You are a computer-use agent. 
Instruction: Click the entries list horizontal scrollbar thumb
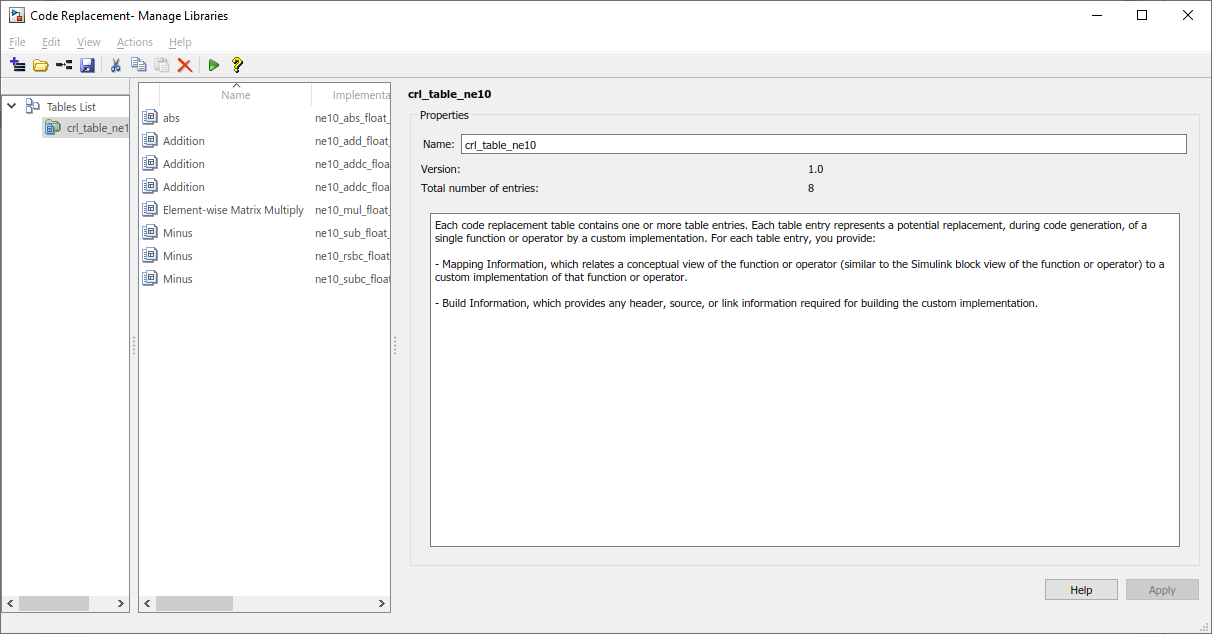pos(195,604)
